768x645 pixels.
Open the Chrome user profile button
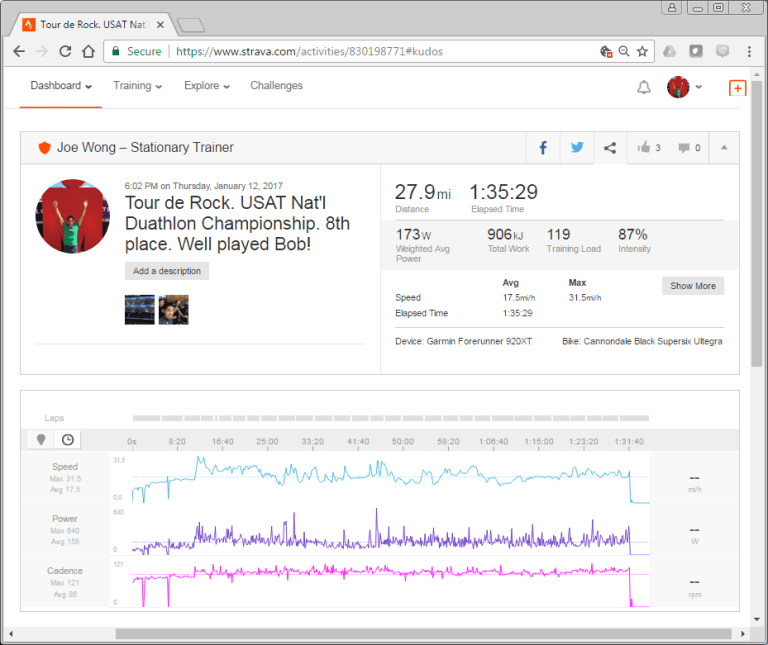[x=672, y=7]
